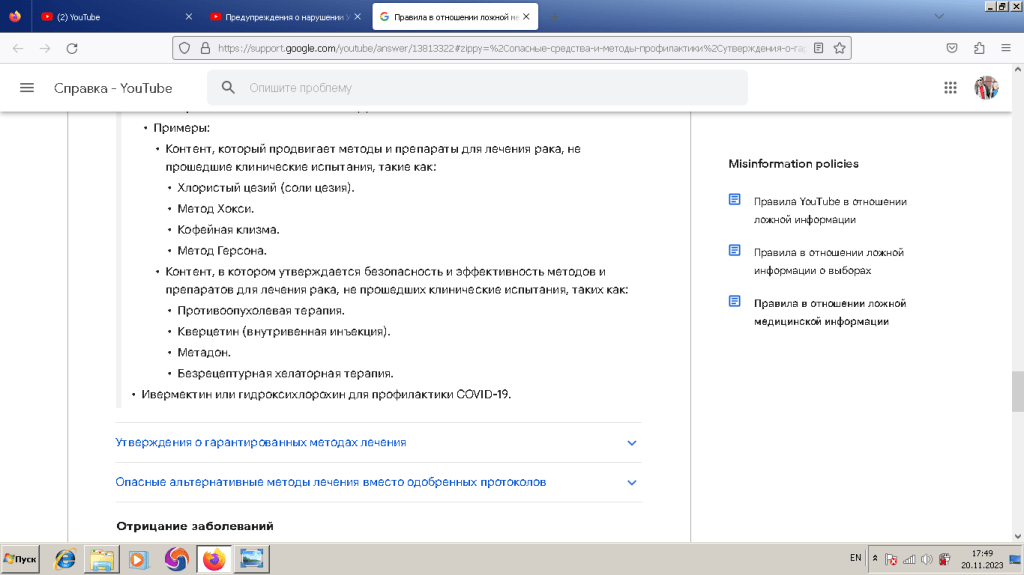Click the Google apps grid icon
This screenshot has height=575, width=1024.
tap(950, 88)
